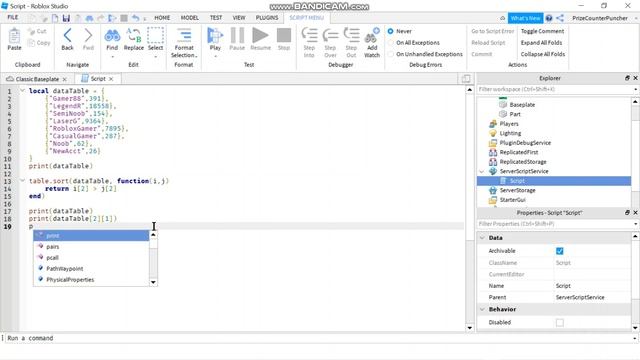
Task: Click the Copy icon in Clipboard
Action: pyautogui.click(x=31, y=42)
